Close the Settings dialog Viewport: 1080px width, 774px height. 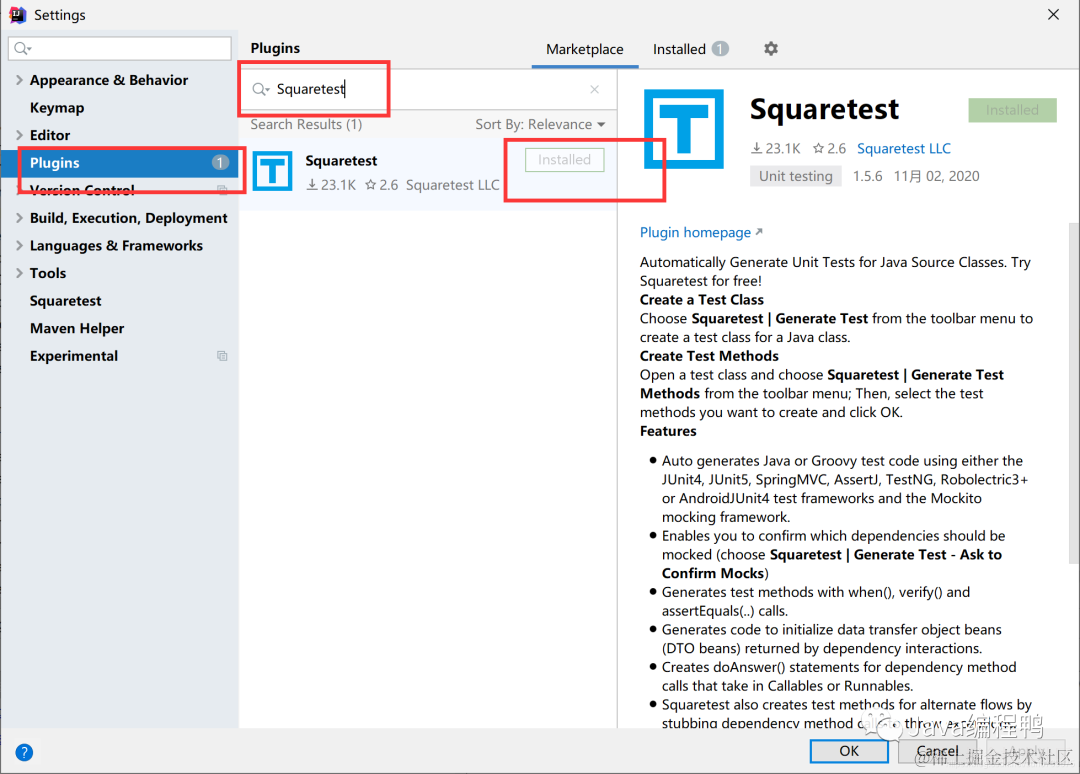coord(1053,14)
